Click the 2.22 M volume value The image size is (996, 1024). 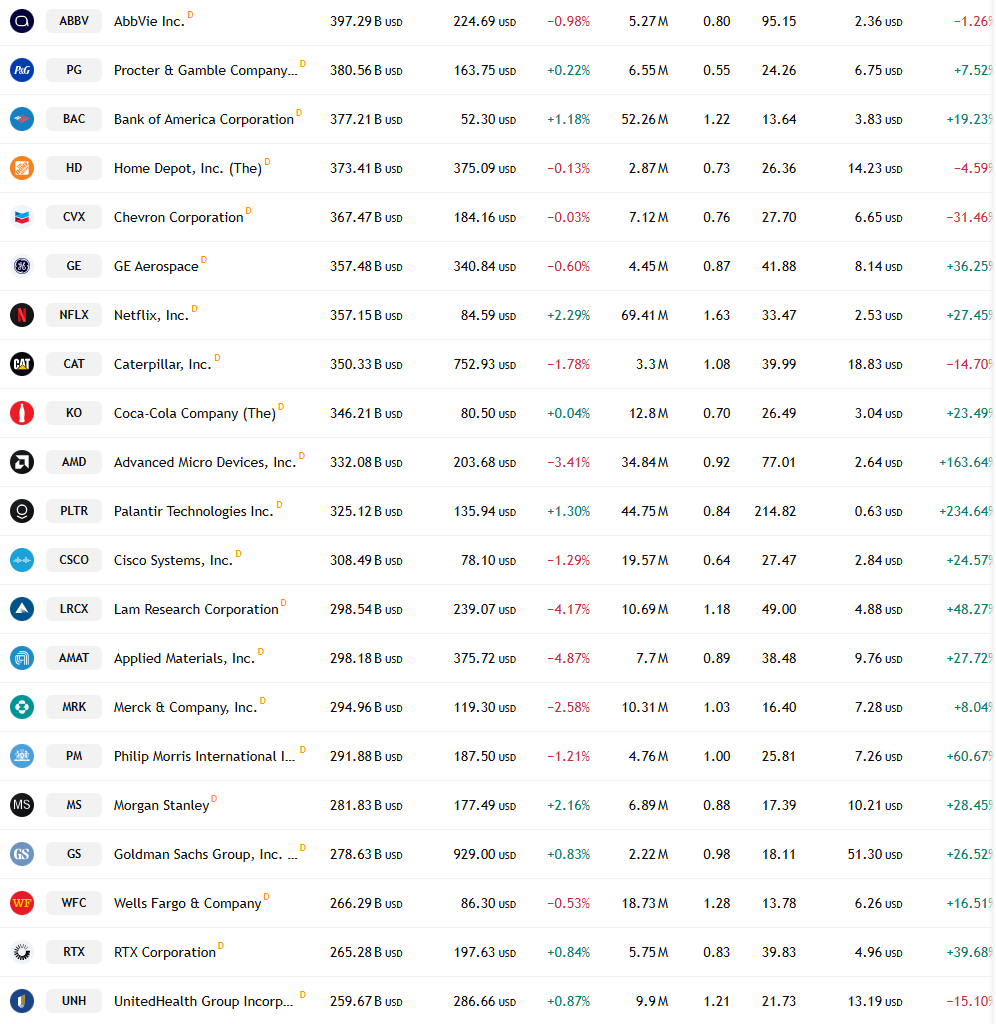pyautogui.click(x=649, y=854)
